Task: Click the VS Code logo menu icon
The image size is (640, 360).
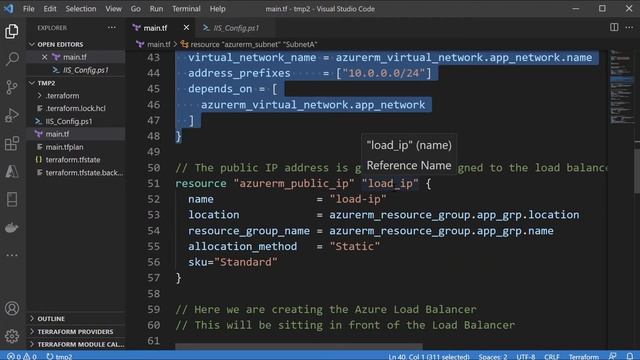Action: (x=9, y=9)
